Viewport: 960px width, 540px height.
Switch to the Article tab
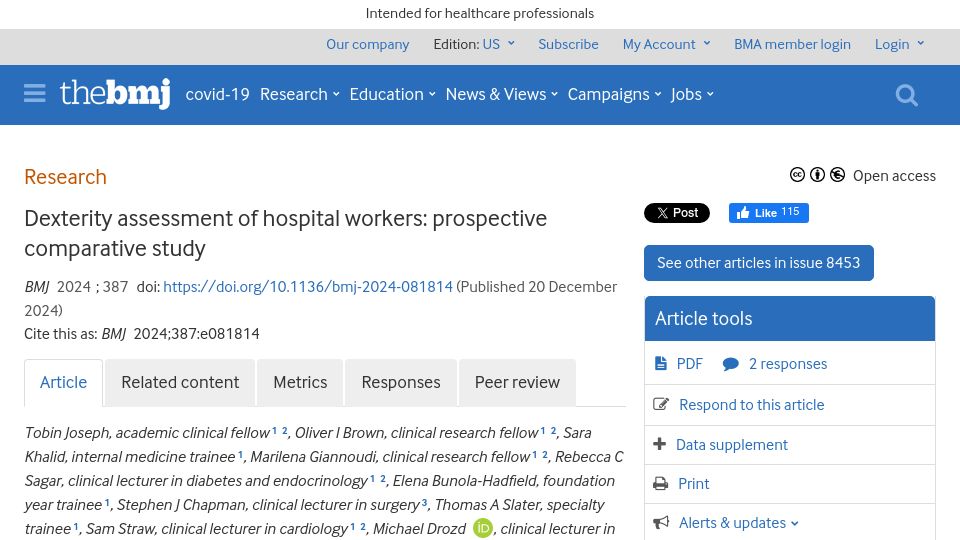(x=64, y=383)
